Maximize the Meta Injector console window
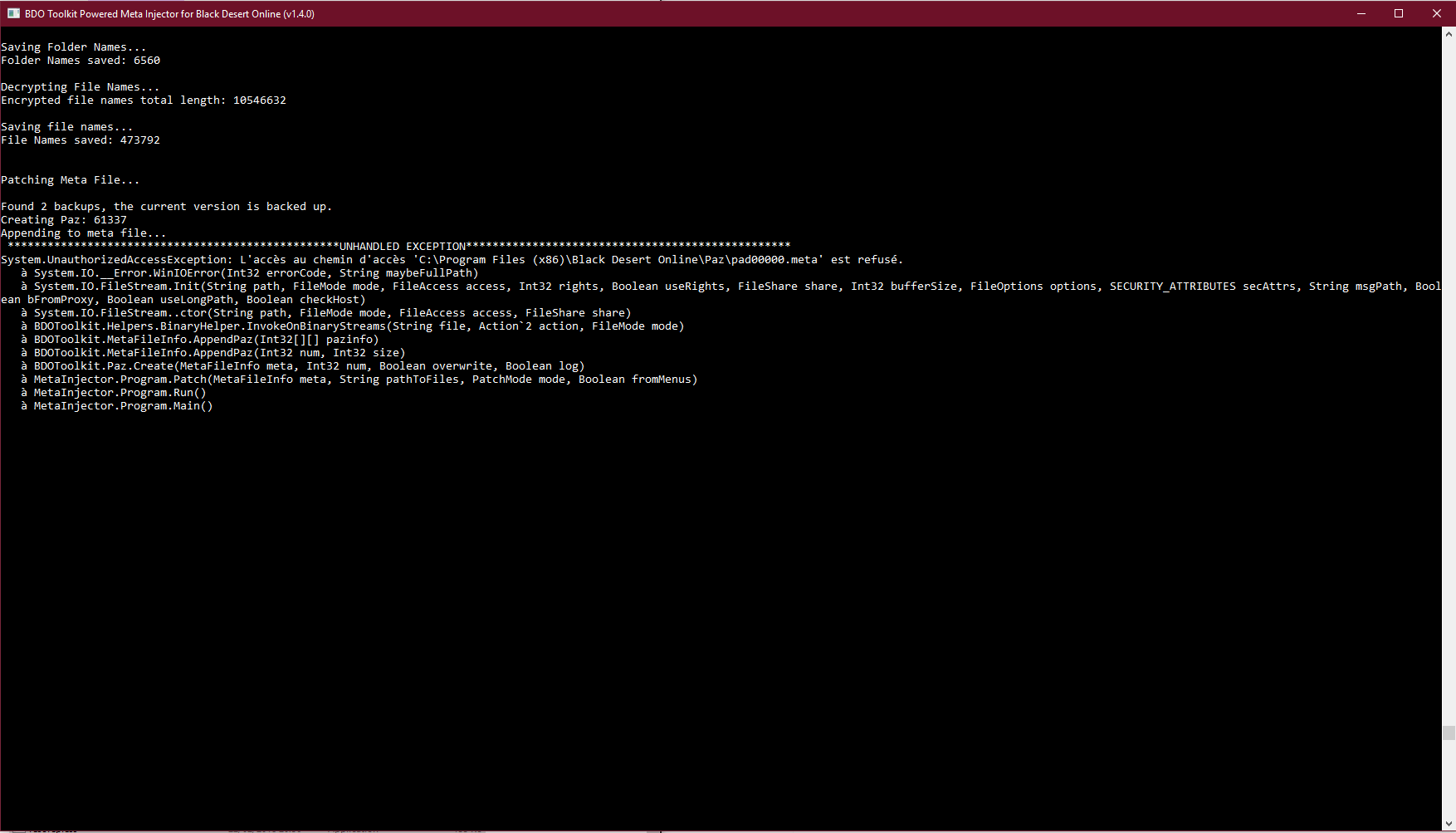1456x833 pixels. click(x=1399, y=13)
